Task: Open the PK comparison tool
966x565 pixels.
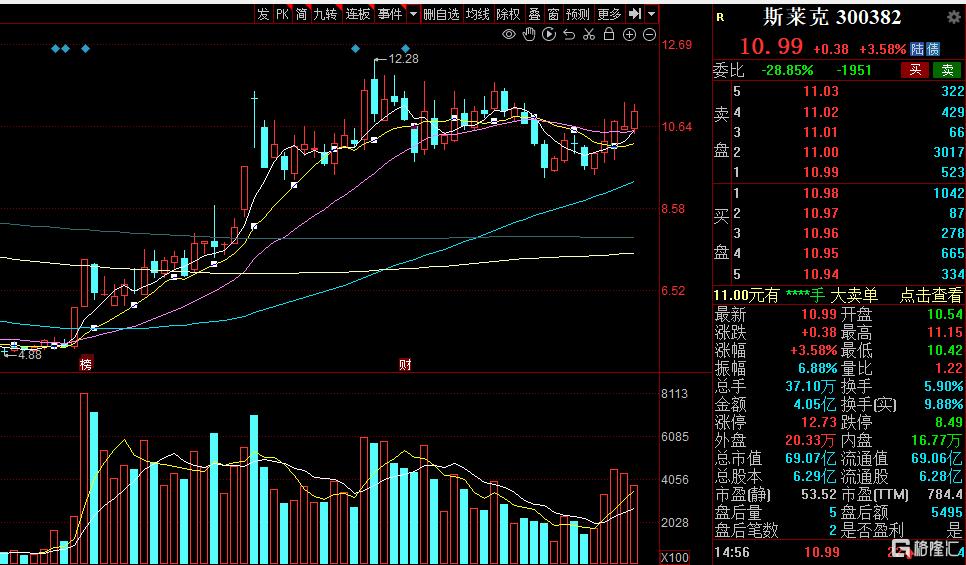Action: pos(282,14)
